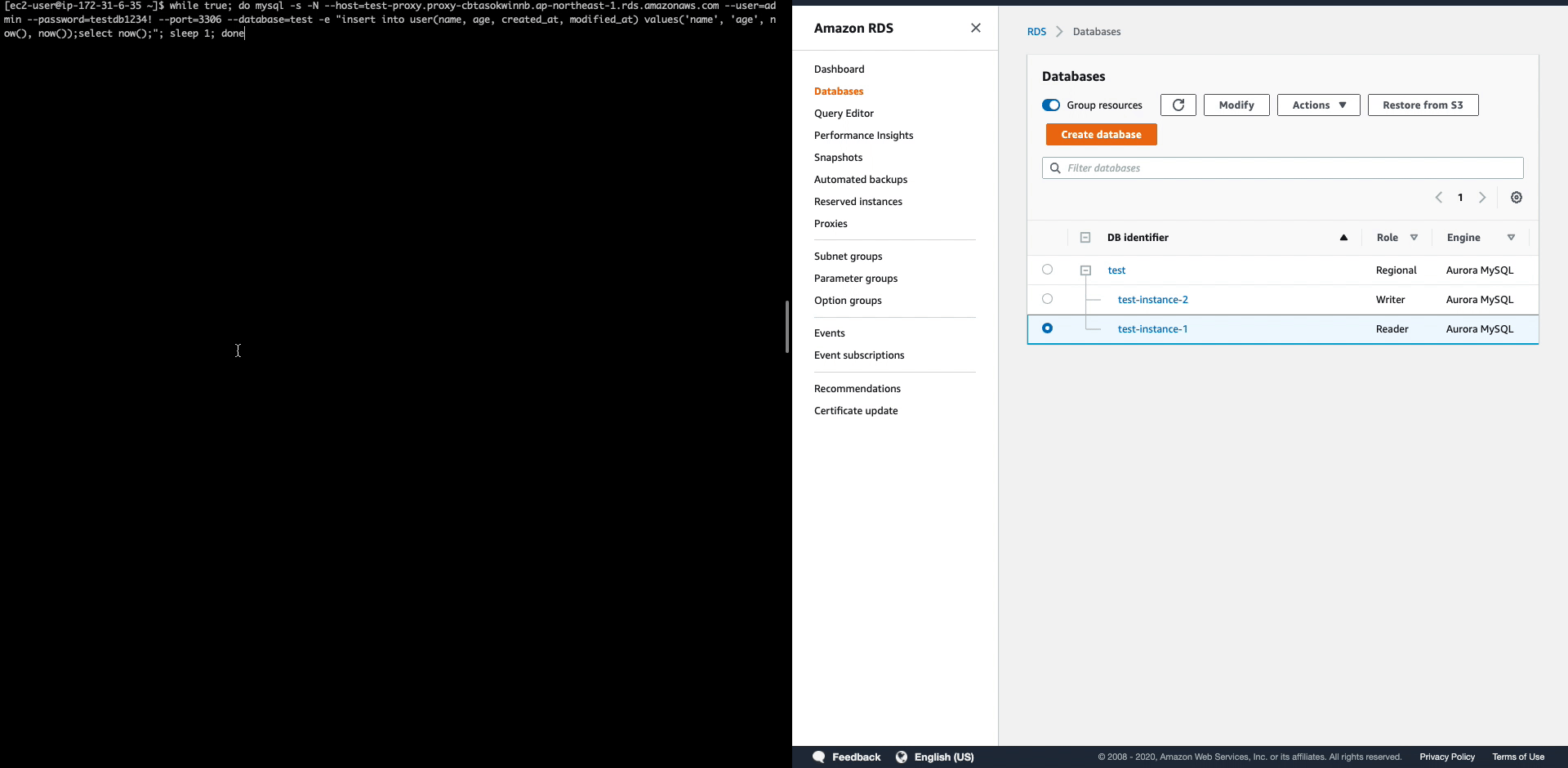Open Snapshots in sidebar
The image size is (1568, 768).
click(x=838, y=157)
